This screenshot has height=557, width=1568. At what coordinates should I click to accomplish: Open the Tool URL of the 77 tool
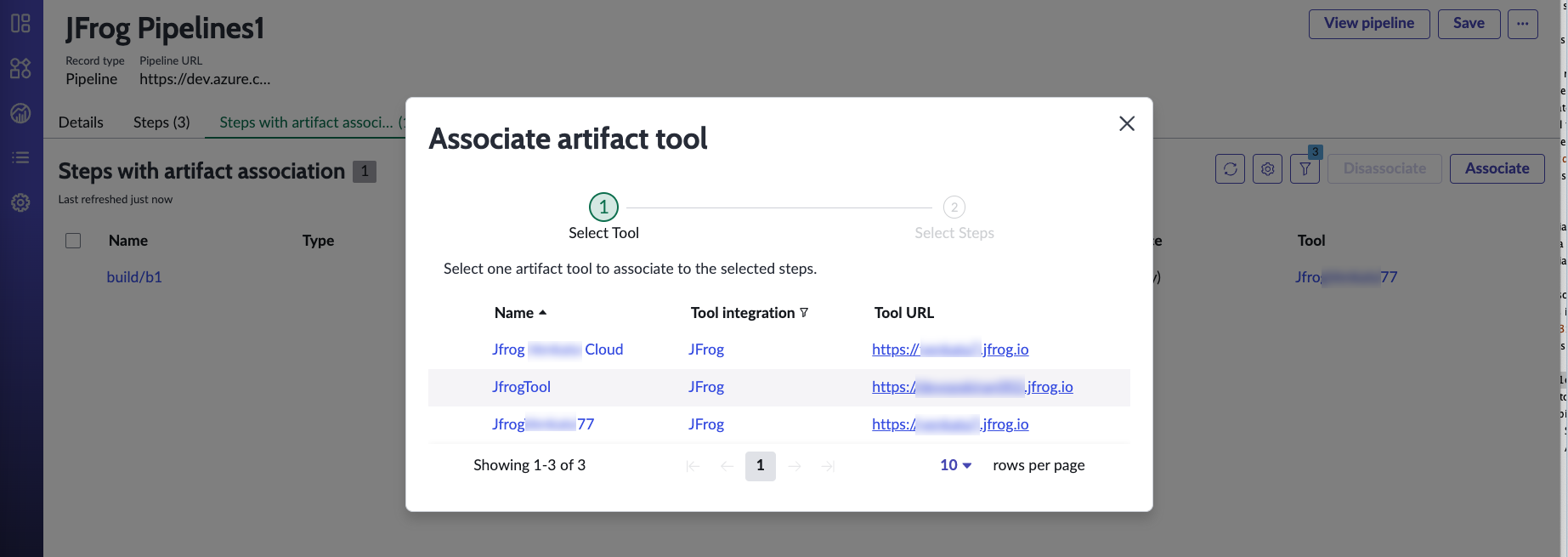950,424
